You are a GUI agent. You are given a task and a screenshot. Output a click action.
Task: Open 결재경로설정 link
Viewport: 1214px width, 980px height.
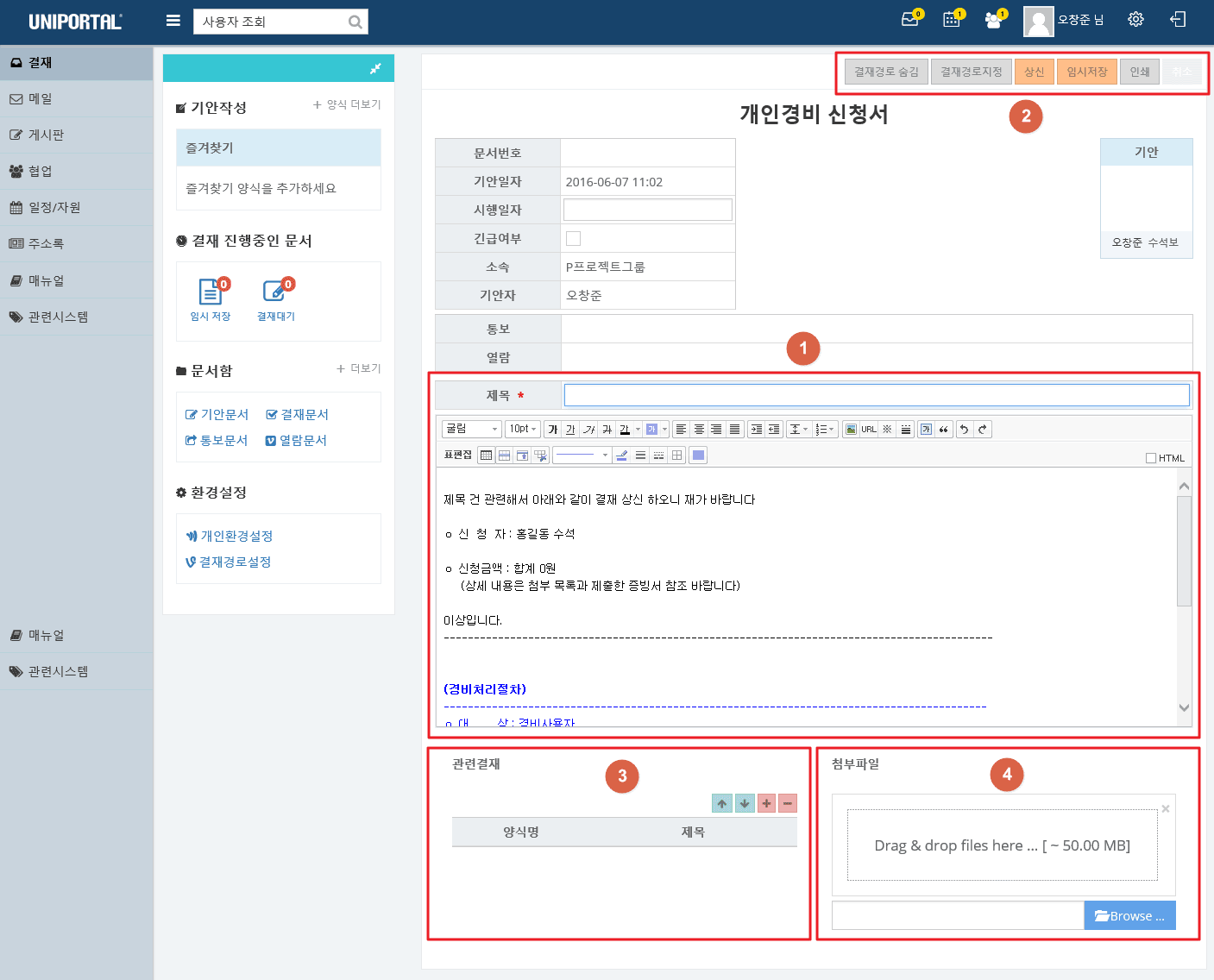[229, 562]
